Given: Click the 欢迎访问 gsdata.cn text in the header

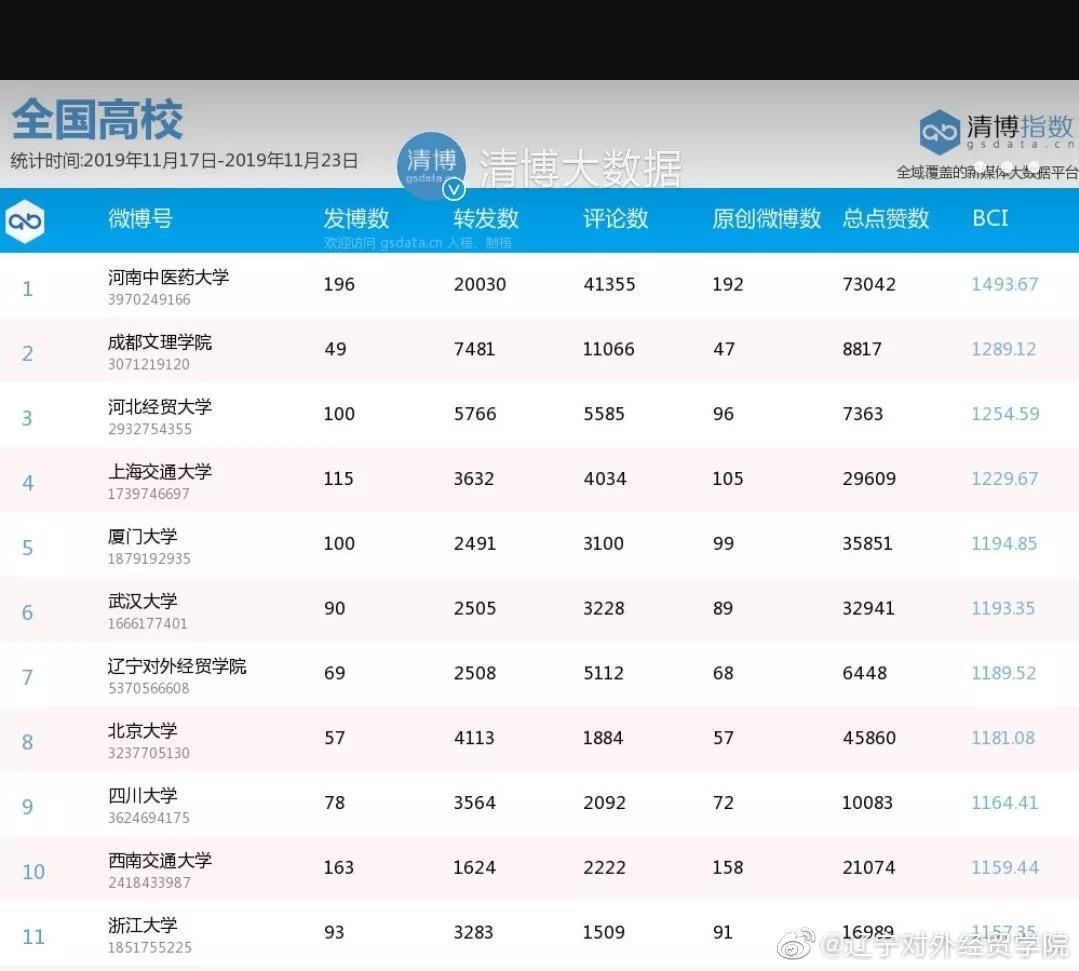Looking at the screenshot, I should tap(418, 242).
